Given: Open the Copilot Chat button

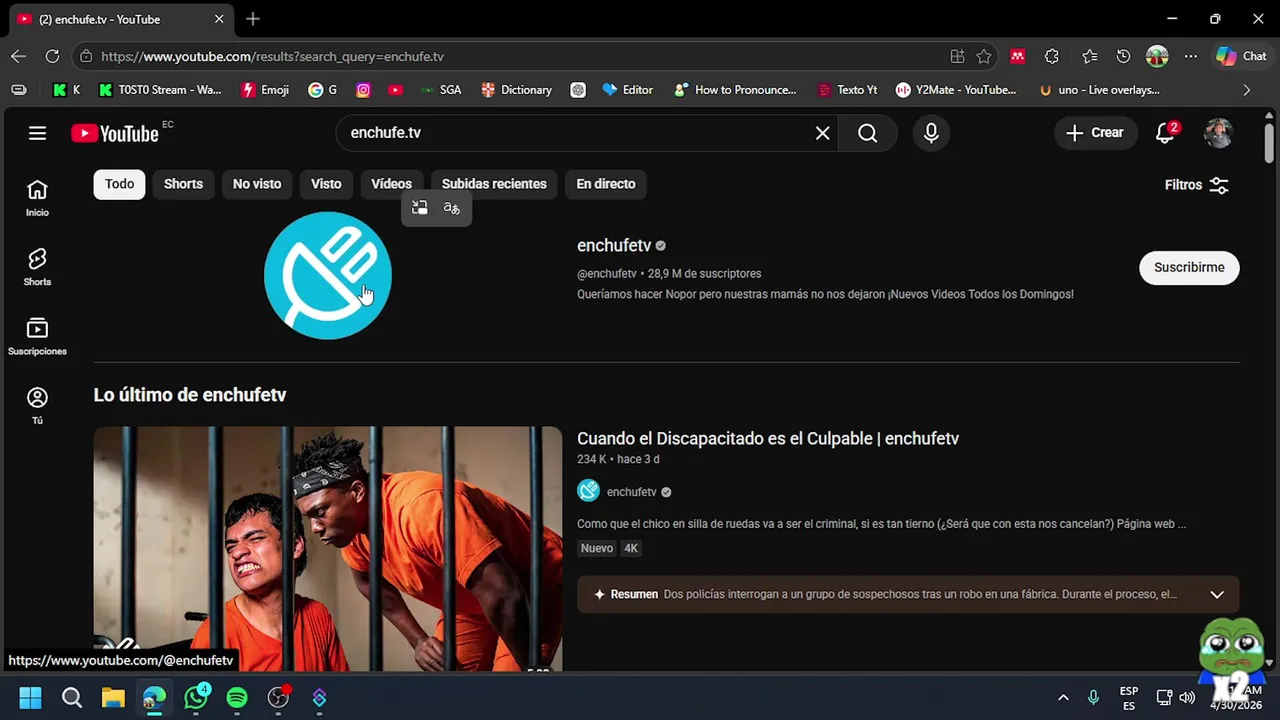Looking at the screenshot, I should tap(1241, 56).
